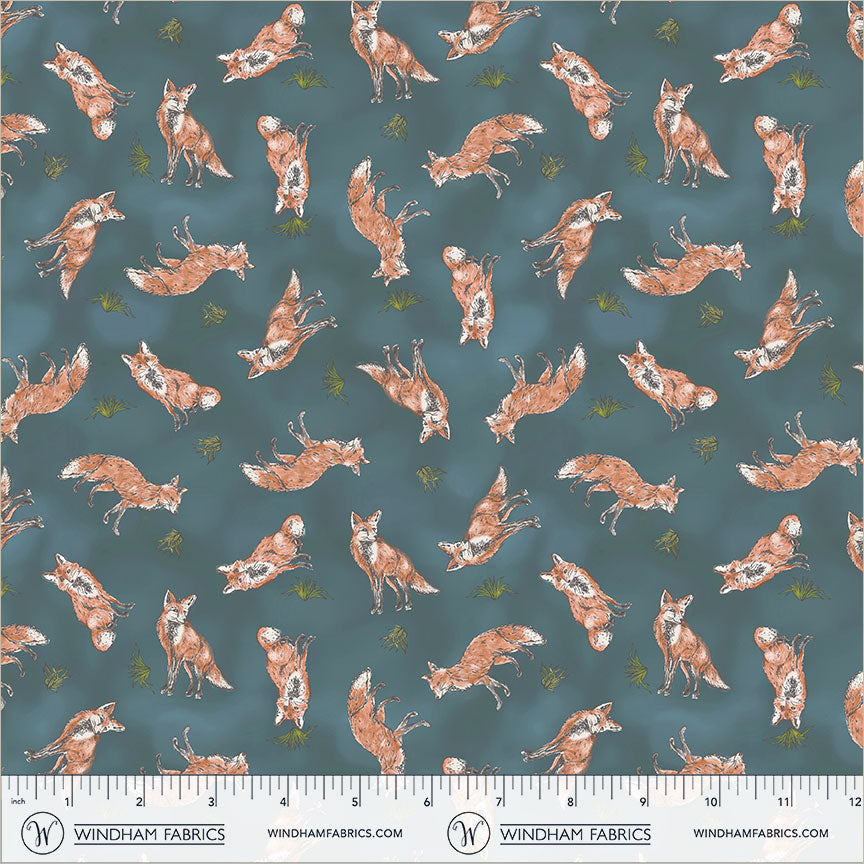
Task: Click the teal fox-print fabric swatch
Action: click(432, 385)
